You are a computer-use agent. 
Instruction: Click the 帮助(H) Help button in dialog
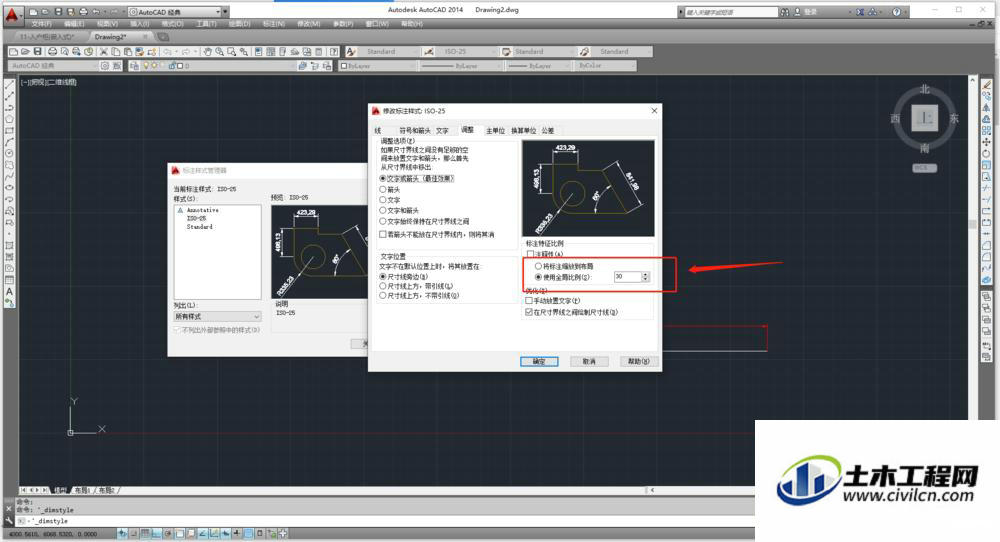coord(638,362)
